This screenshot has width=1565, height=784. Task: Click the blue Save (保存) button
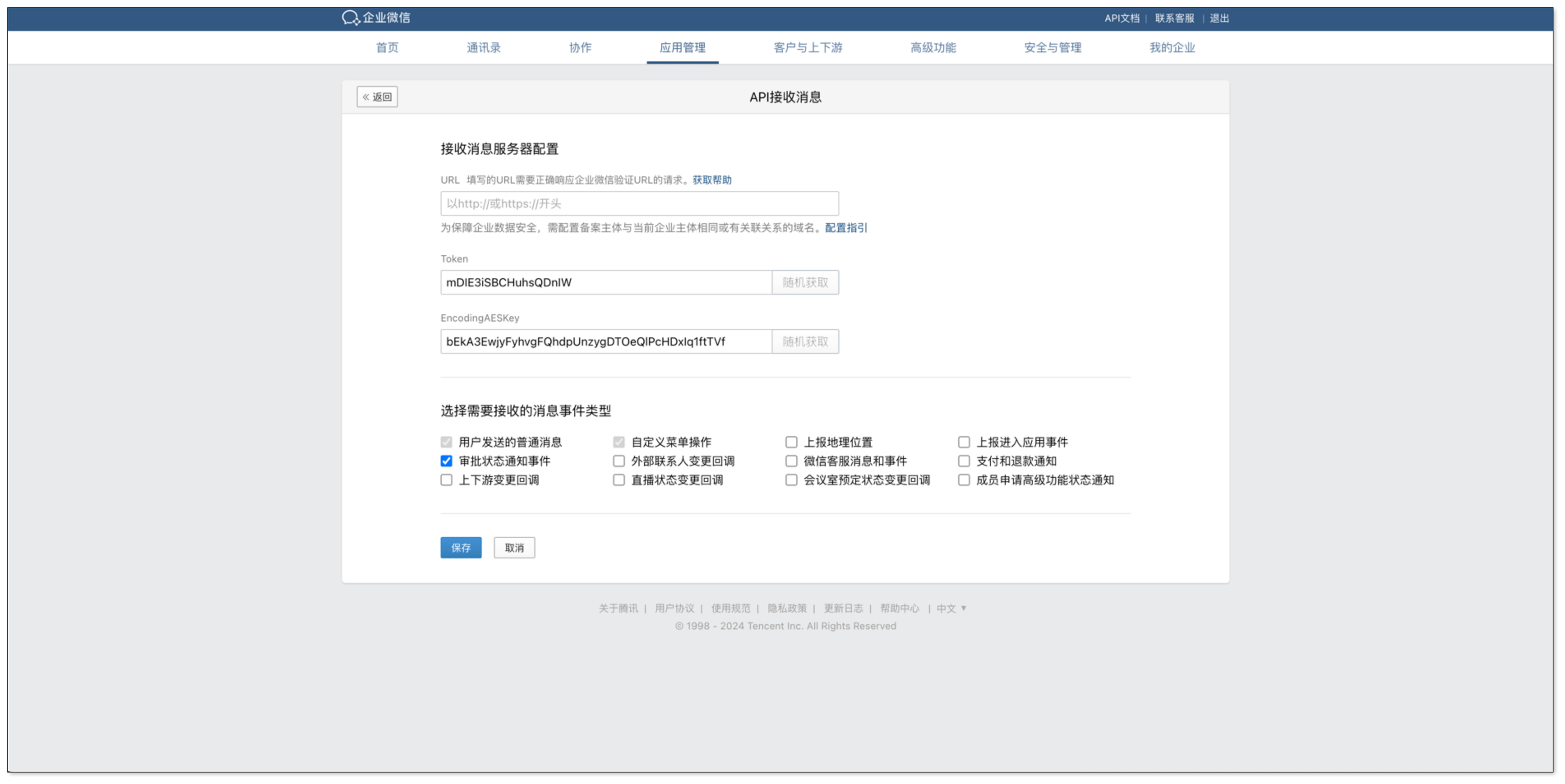point(461,548)
